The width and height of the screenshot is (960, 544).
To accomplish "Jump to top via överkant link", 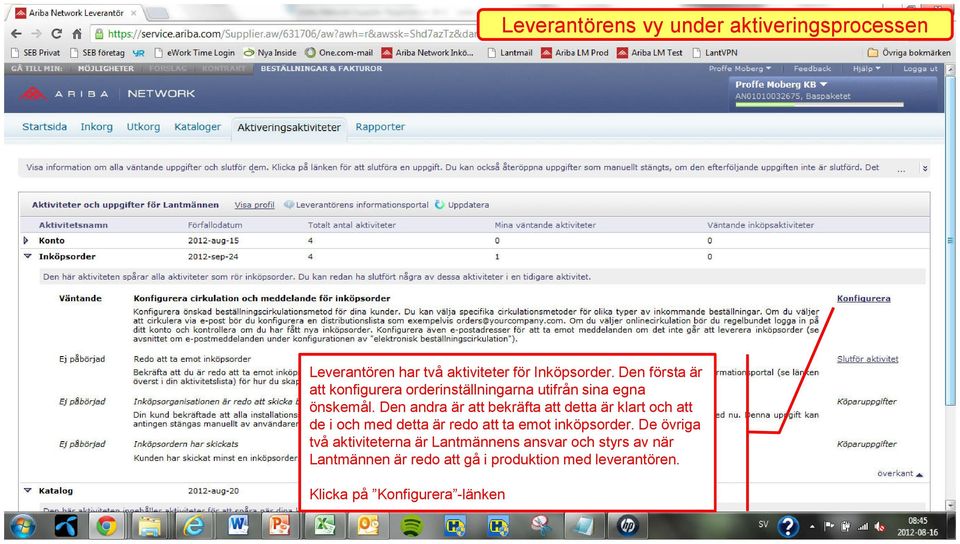I will pyautogui.click(x=899, y=474).
